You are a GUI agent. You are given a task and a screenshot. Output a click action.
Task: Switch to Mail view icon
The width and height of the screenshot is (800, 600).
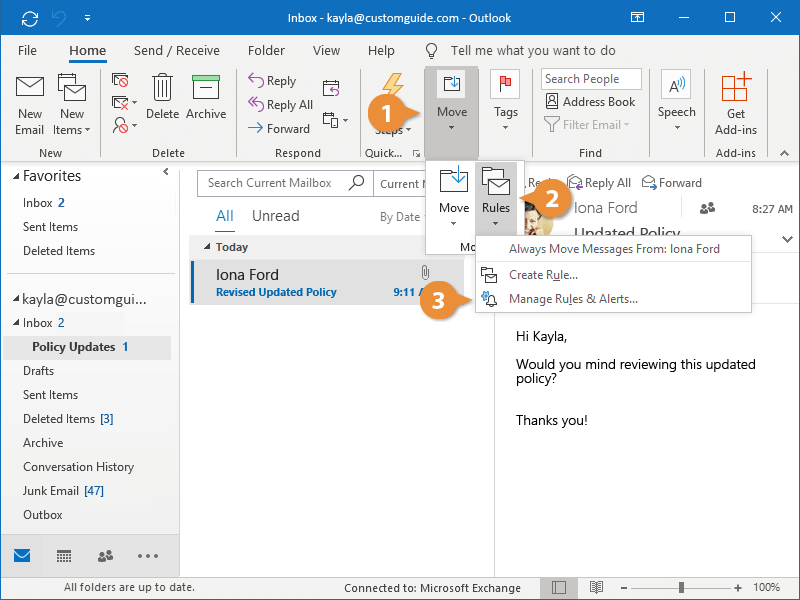point(22,556)
